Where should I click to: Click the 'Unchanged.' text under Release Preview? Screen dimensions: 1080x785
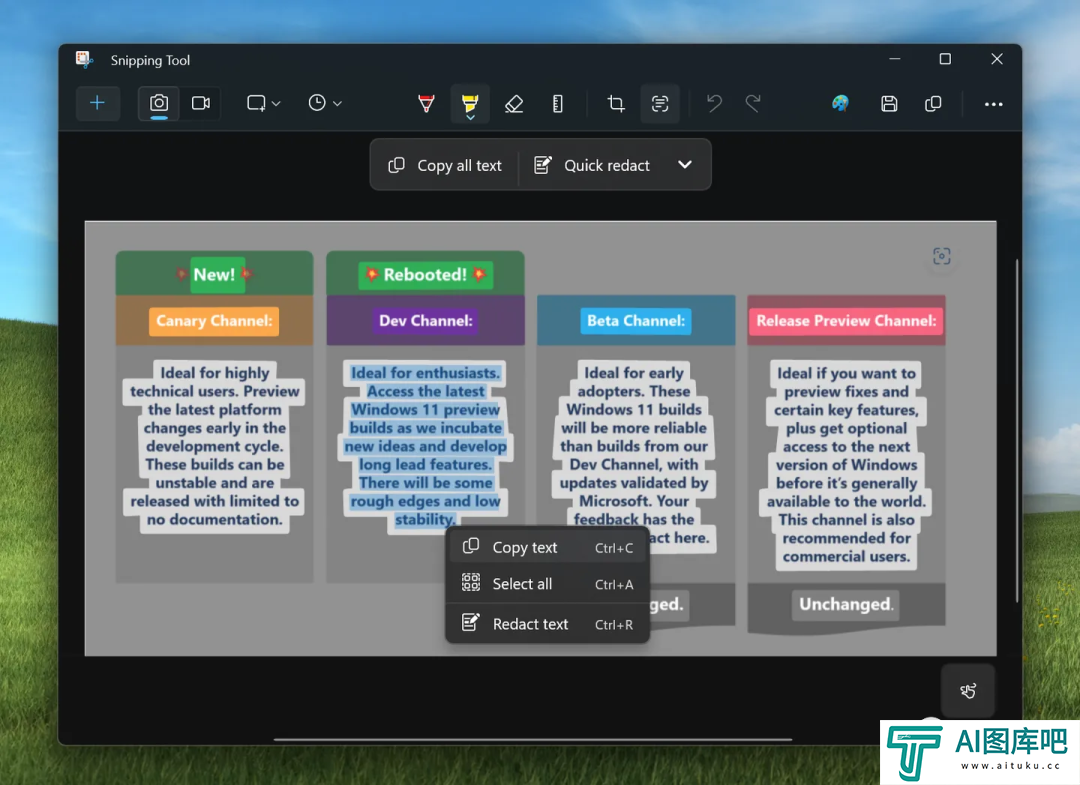tap(846, 605)
